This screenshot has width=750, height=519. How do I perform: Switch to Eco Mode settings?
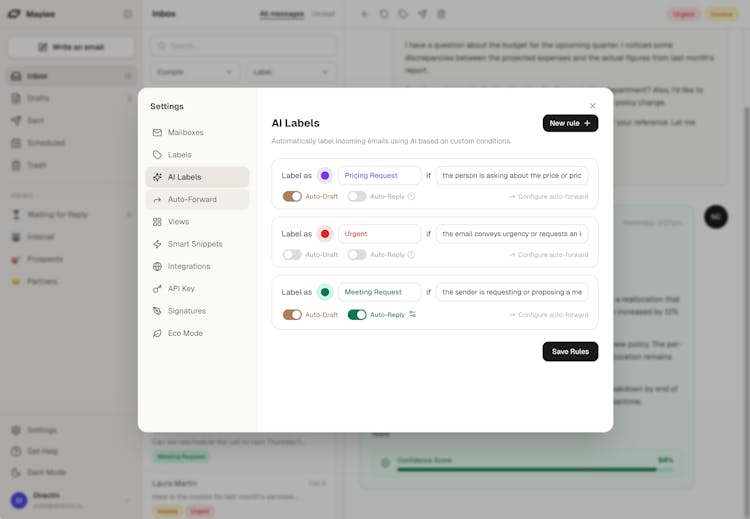[x=185, y=333]
